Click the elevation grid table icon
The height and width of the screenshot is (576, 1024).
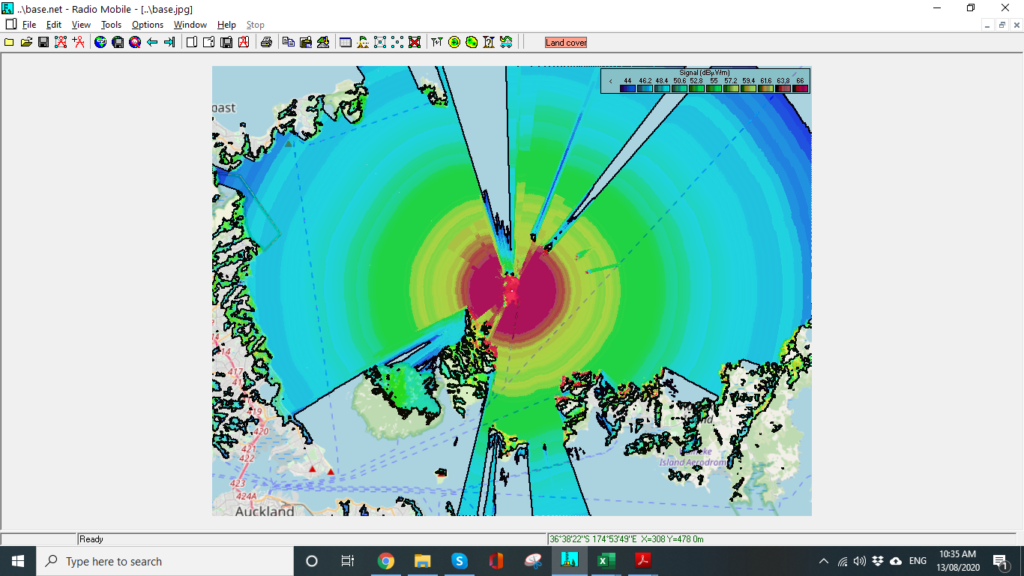[345, 42]
